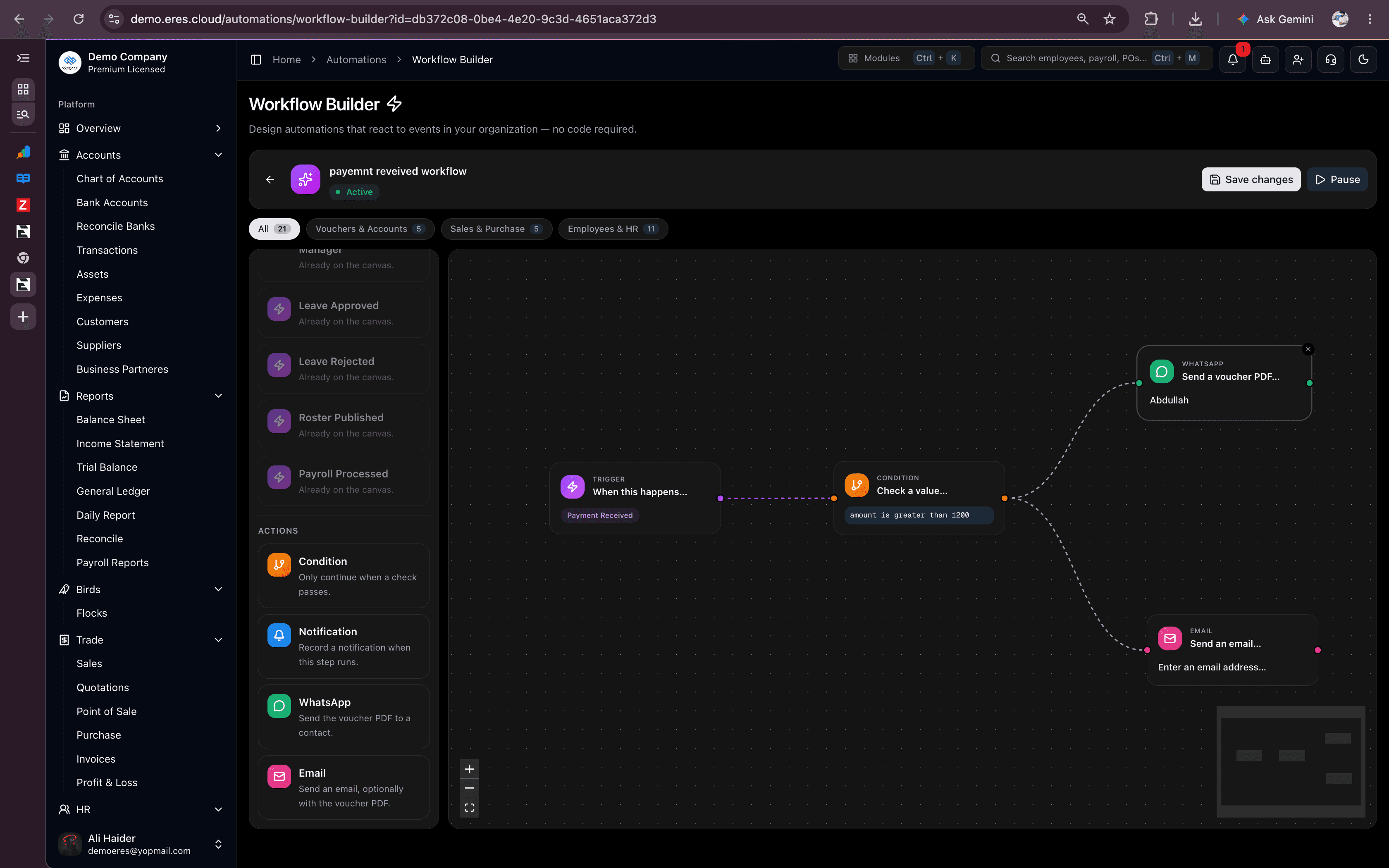The width and height of the screenshot is (1389, 868).
Task: Select the All 21 filter tab
Action: pyautogui.click(x=274, y=229)
